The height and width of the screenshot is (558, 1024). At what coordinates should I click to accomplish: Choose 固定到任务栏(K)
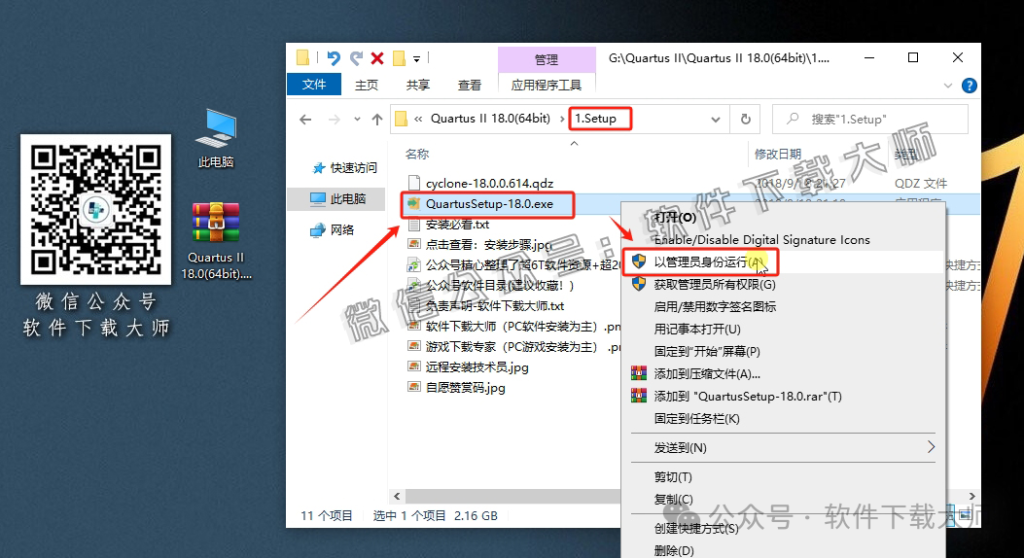click(696, 418)
